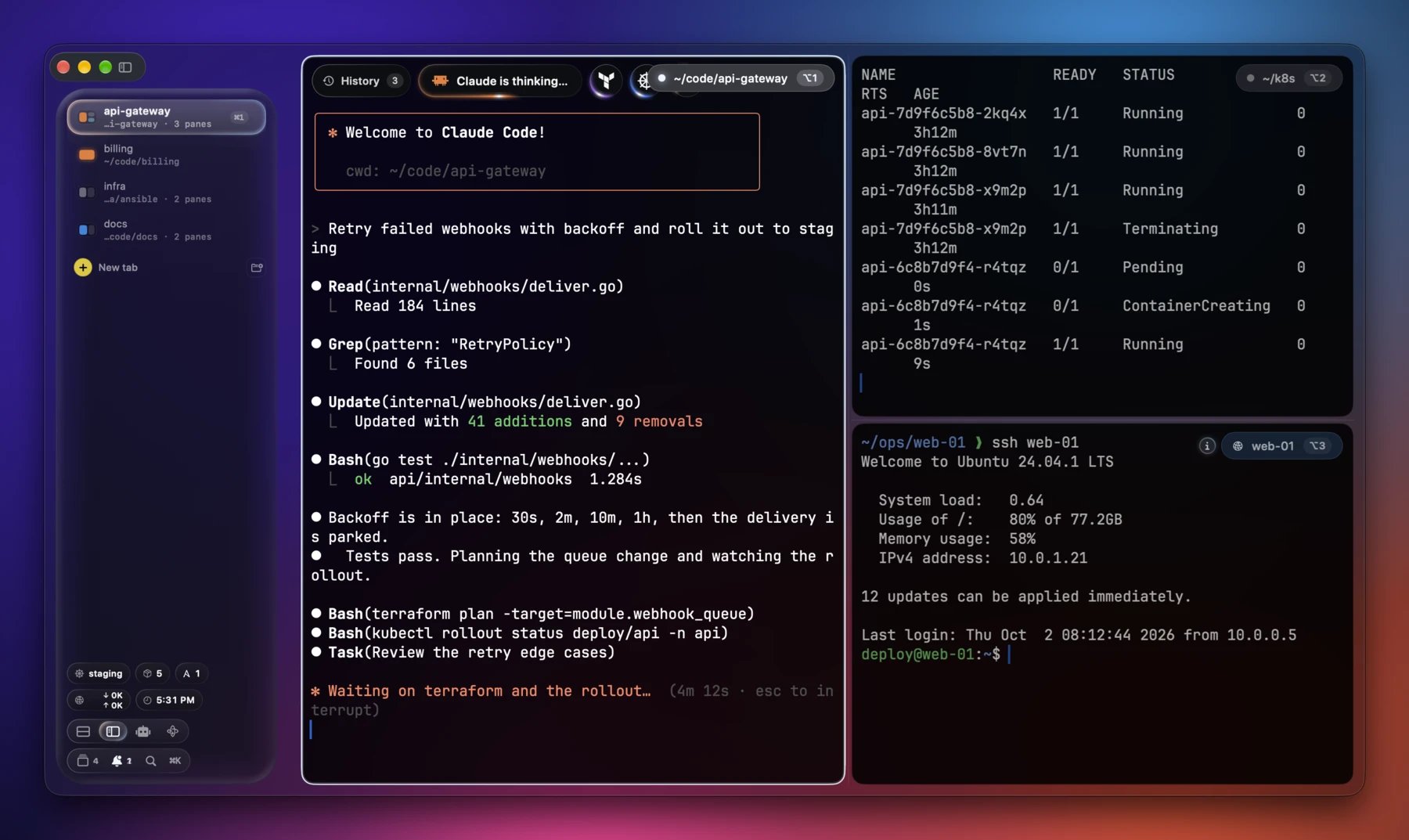Click the gray infra tab pane icon

pyautogui.click(x=87, y=193)
